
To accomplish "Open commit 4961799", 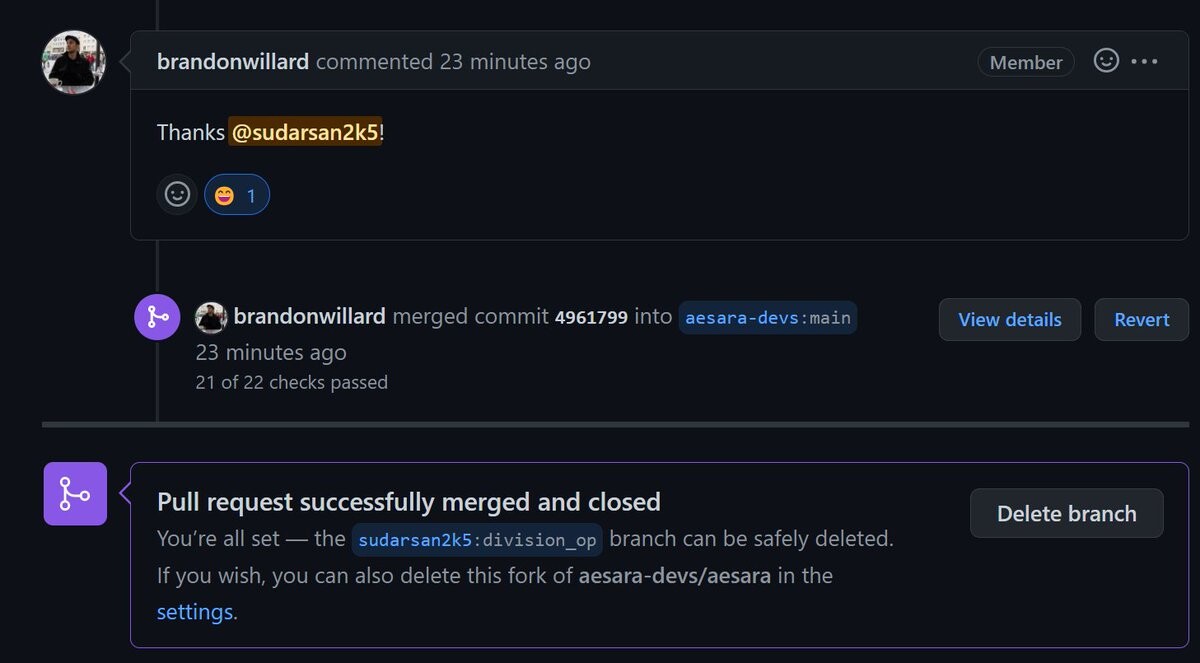I will 591,318.
